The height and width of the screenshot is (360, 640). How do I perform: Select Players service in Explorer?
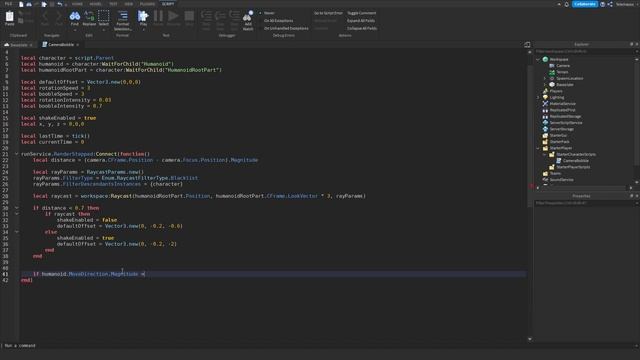[556, 91]
